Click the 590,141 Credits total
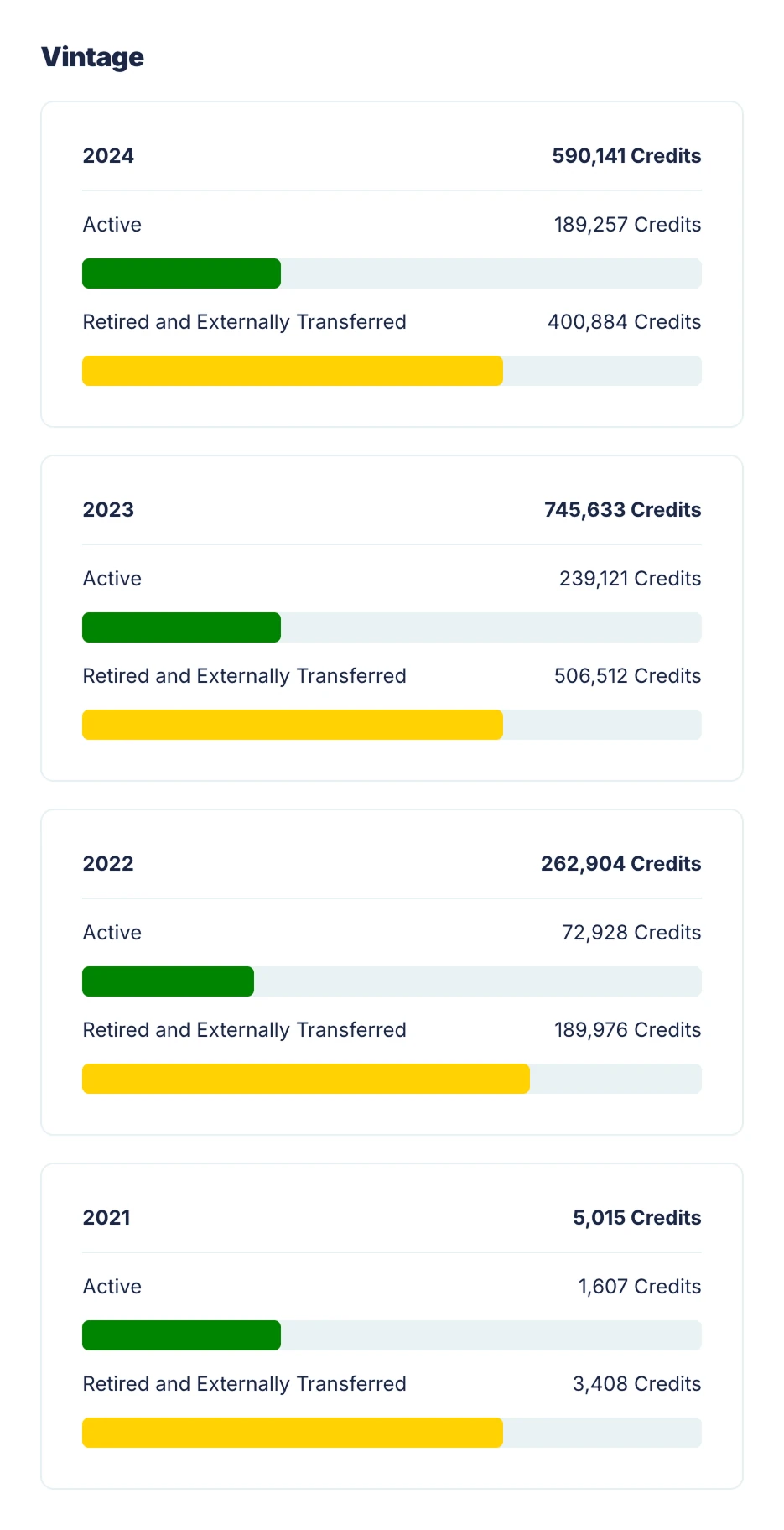Image resolution: width=784 pixels, height=1530 pixels. pyautogui.click(x=626, y=156)
